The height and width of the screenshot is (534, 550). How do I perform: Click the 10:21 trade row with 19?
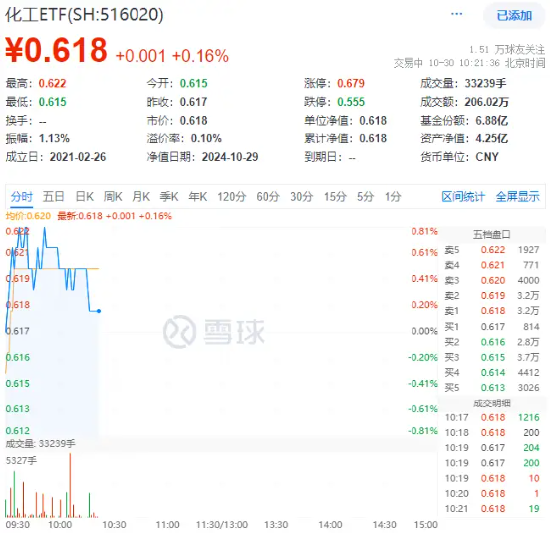click(x=492, y=508)
